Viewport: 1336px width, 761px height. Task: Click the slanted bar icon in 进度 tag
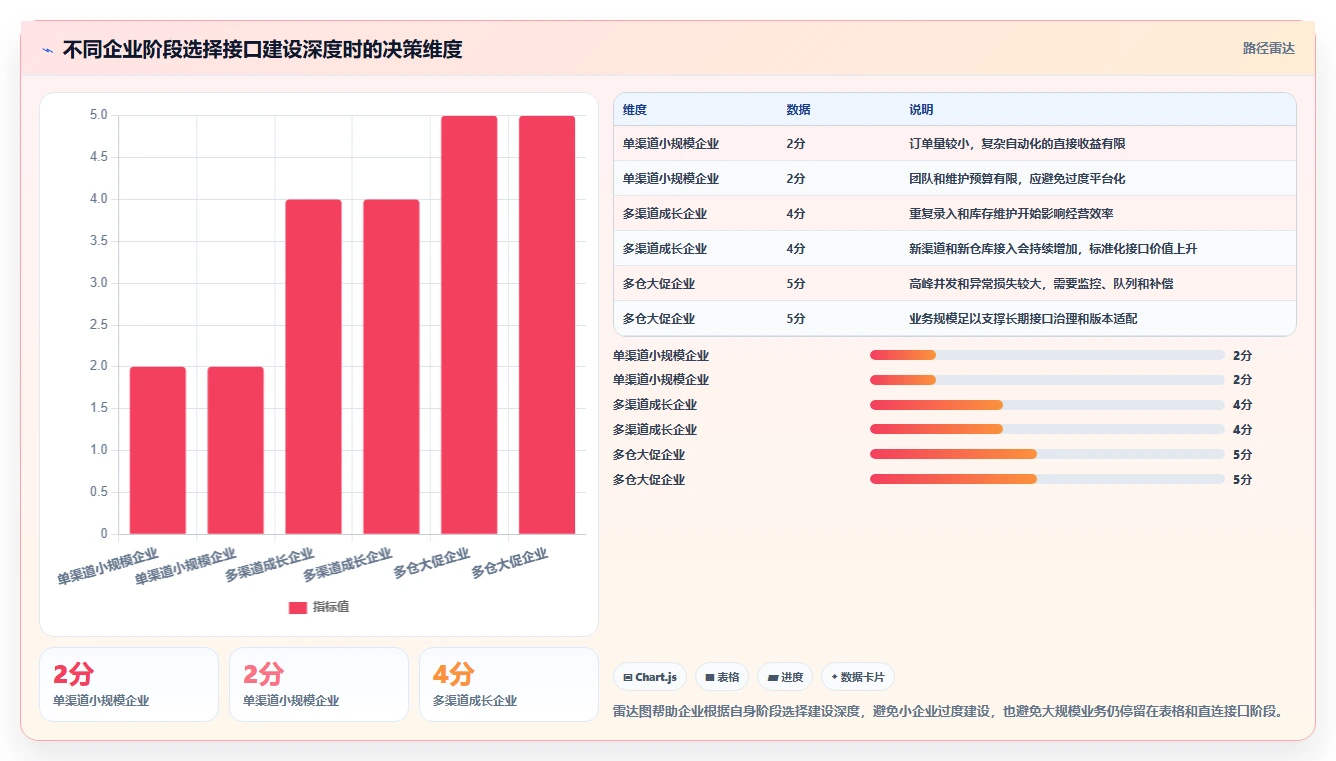[772, 677]
